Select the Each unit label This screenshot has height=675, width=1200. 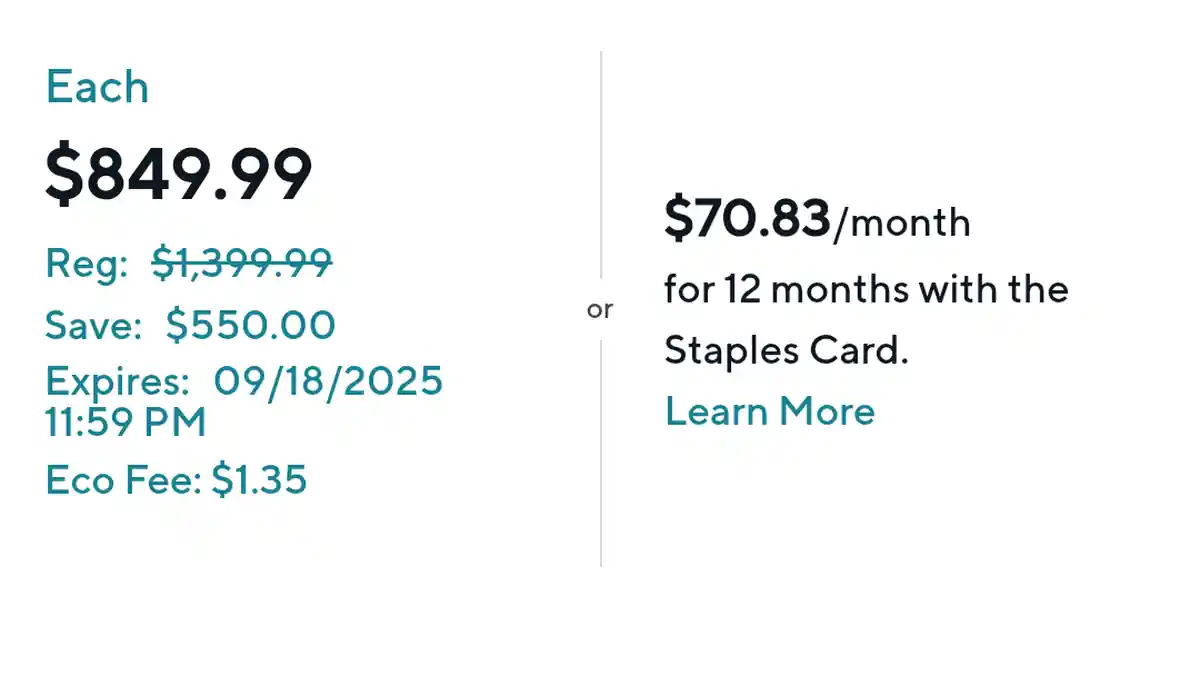pyautogui.click(x=97, y=88)
